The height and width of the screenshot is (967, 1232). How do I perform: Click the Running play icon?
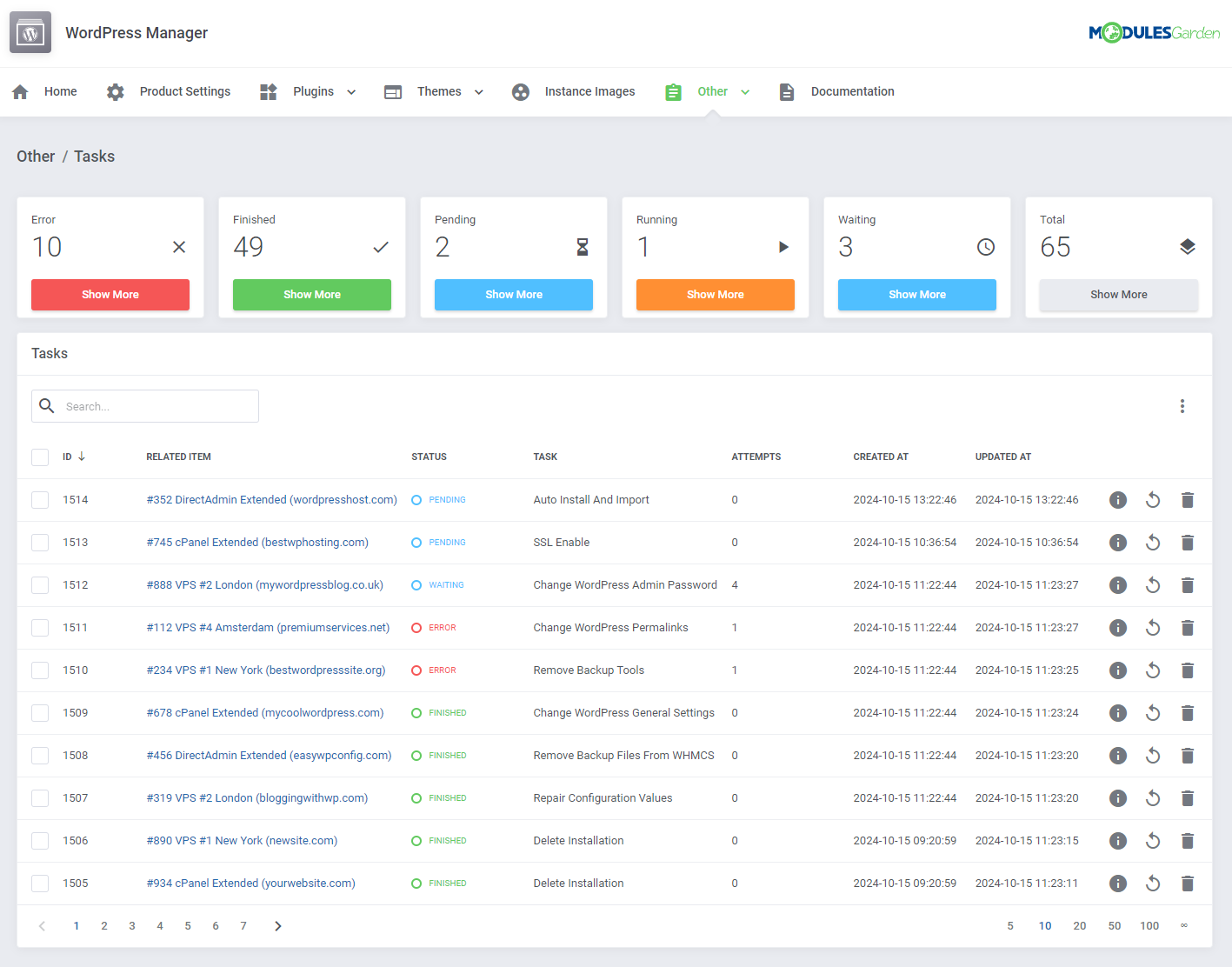784,247
